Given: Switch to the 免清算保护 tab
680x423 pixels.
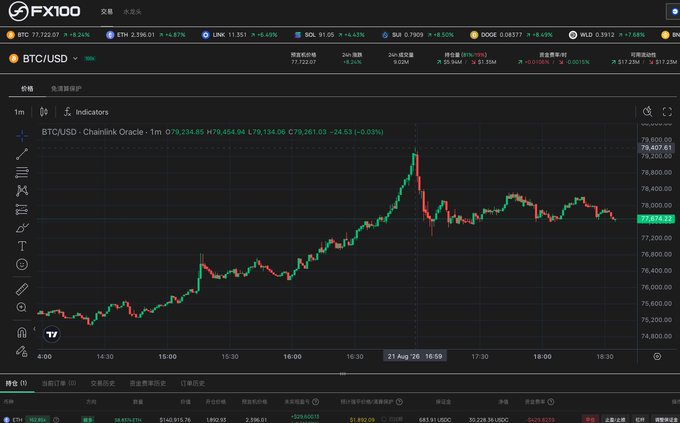Looking at the screenshot, I should 66,89.
